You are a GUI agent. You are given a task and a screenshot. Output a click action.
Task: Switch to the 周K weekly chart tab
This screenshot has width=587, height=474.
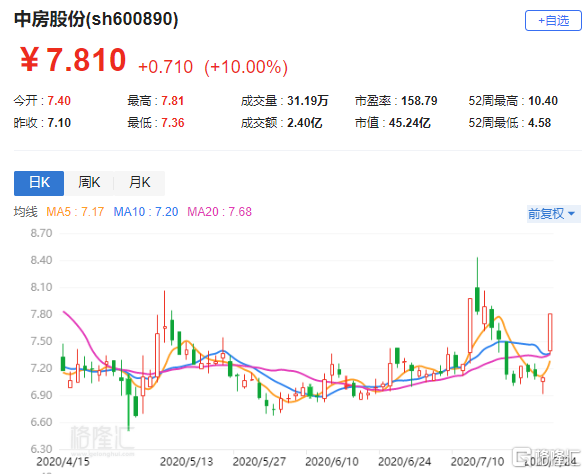89,183
